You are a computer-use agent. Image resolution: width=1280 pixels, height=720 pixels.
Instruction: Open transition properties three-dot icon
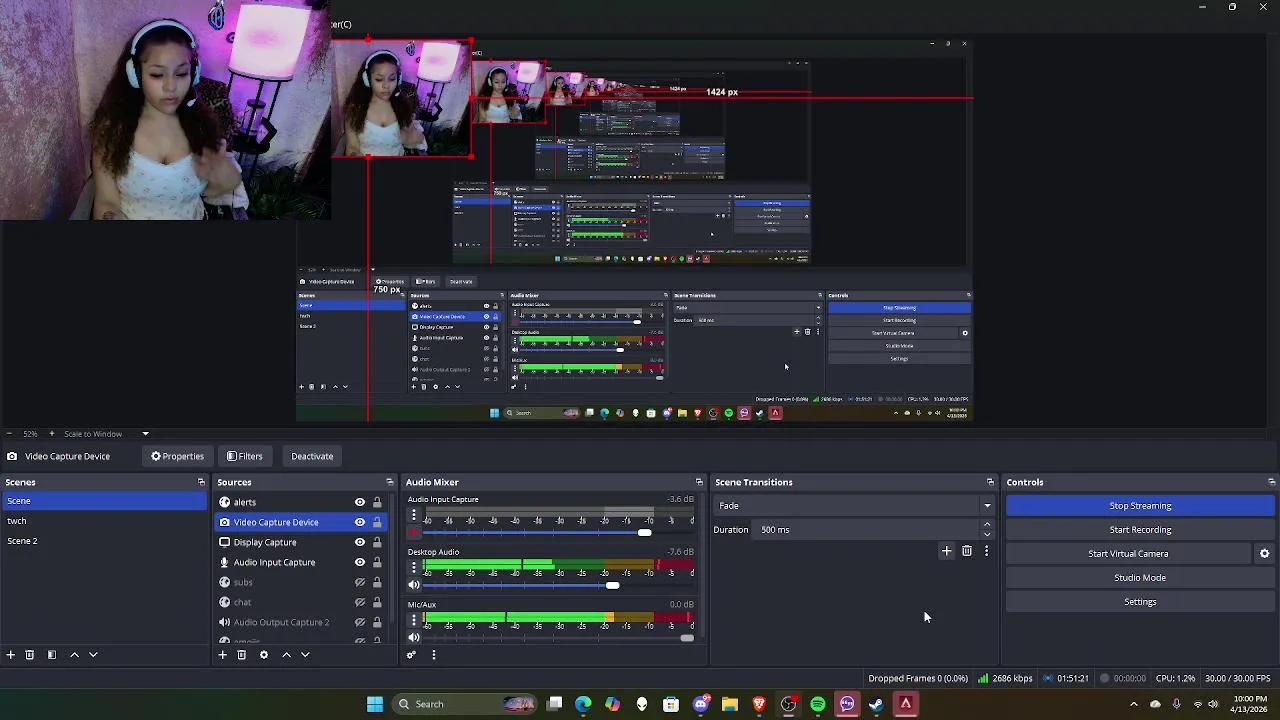(x=986, y=551)
